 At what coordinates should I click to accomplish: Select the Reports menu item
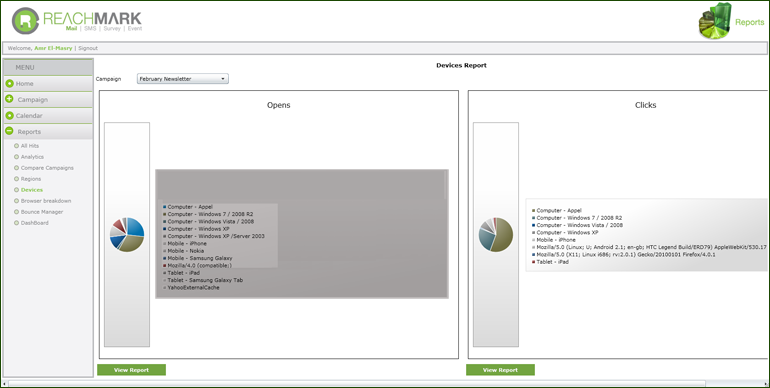(x=48, y=132)
